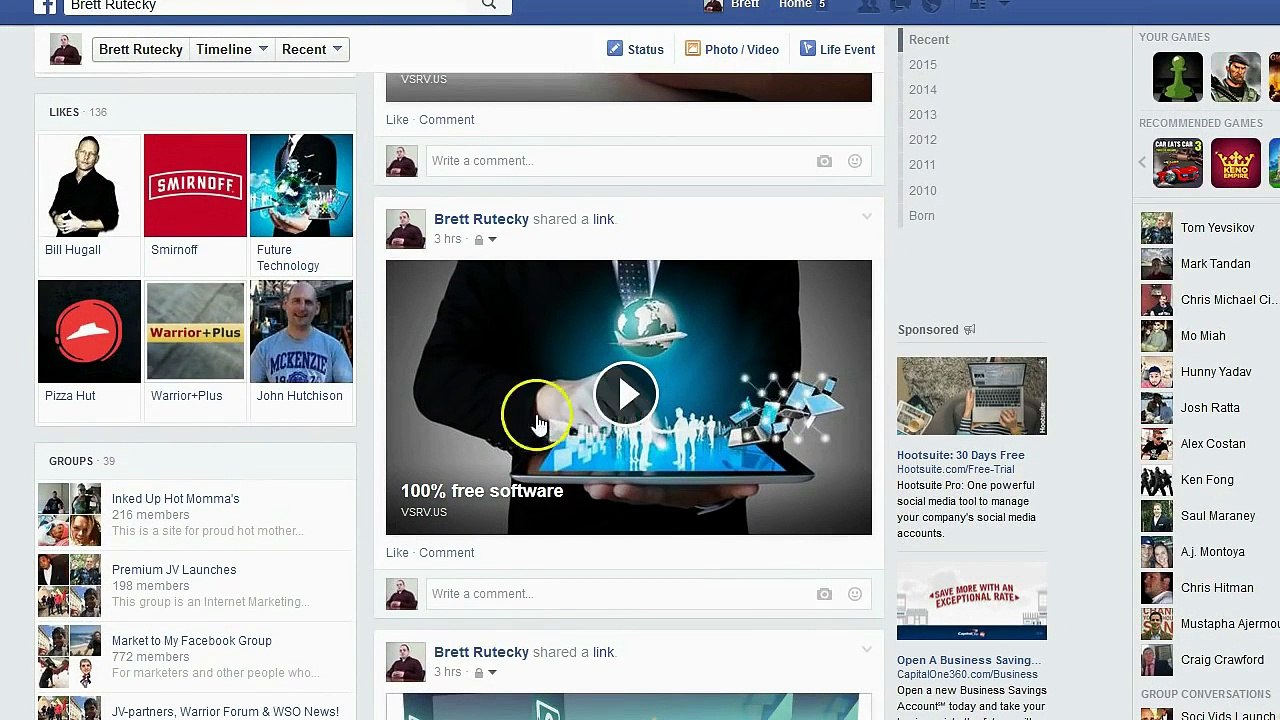This screenshot has height=720, width=1280.
Task: Open audience selector on 100% free software post
Action: point(485,240)
